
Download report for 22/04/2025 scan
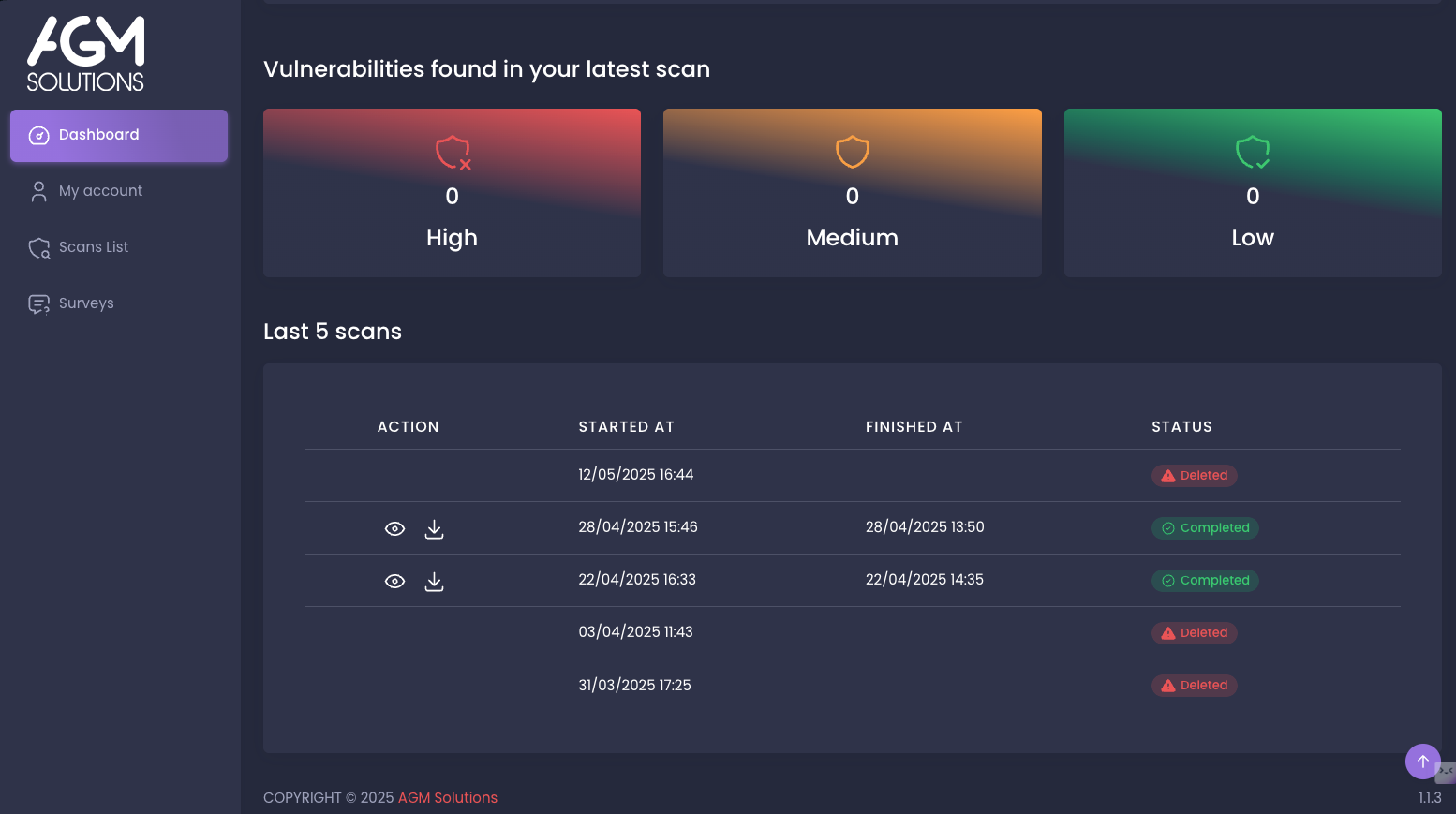click(434, 582)
